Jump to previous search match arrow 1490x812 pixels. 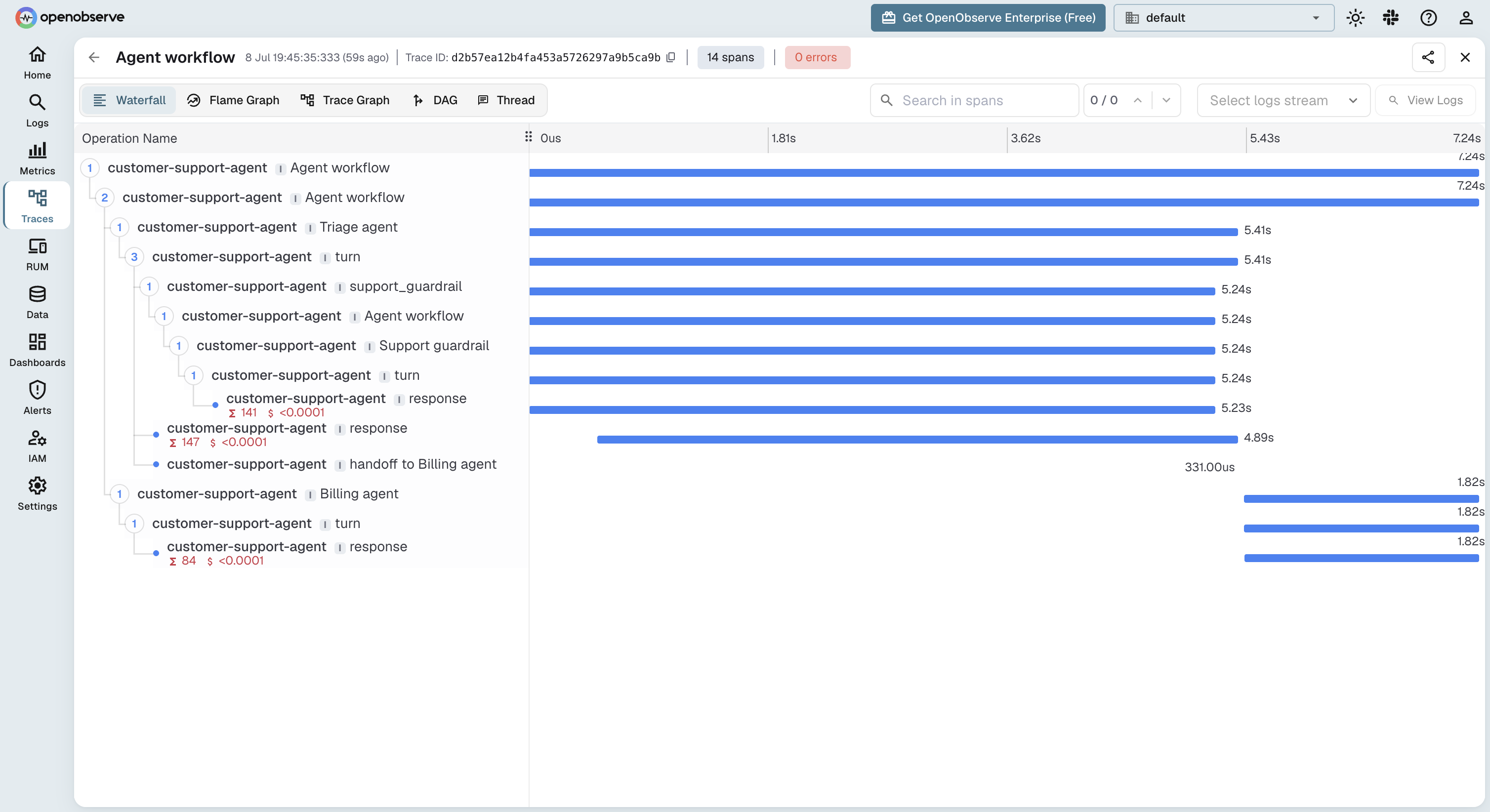tap(1137, 100)
